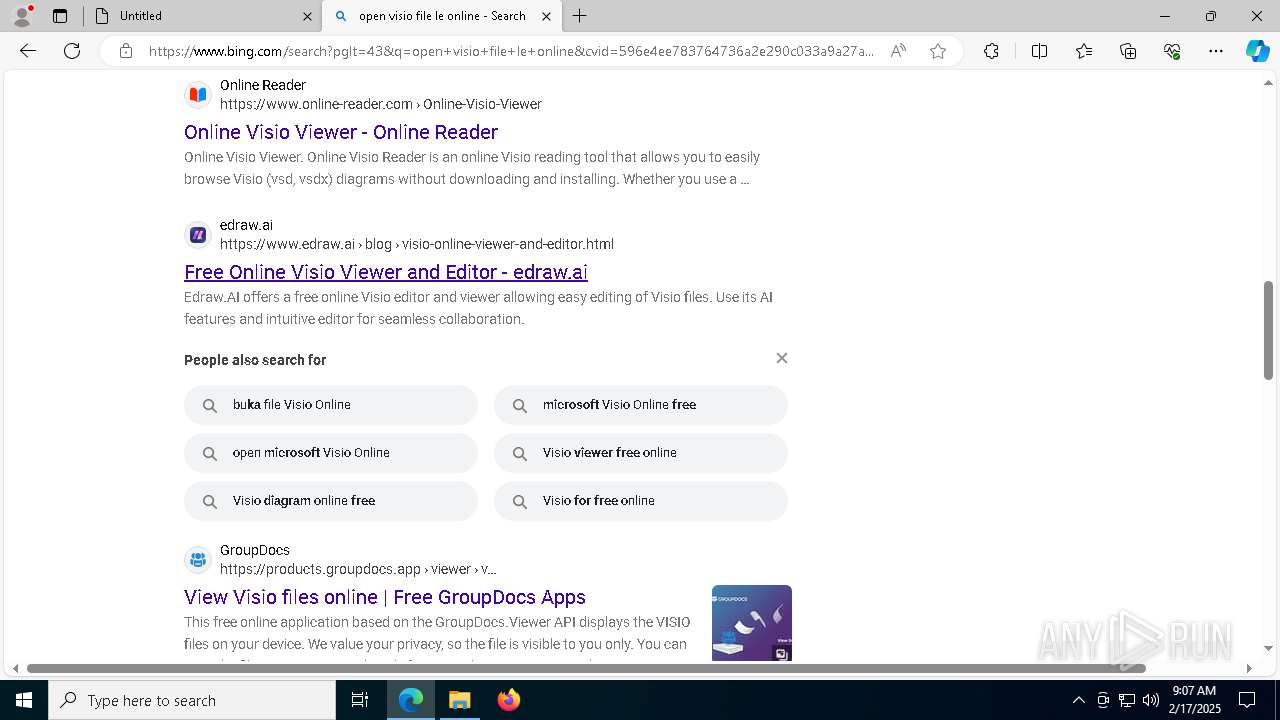Close the Untitled tab

(x=307, y=16)
